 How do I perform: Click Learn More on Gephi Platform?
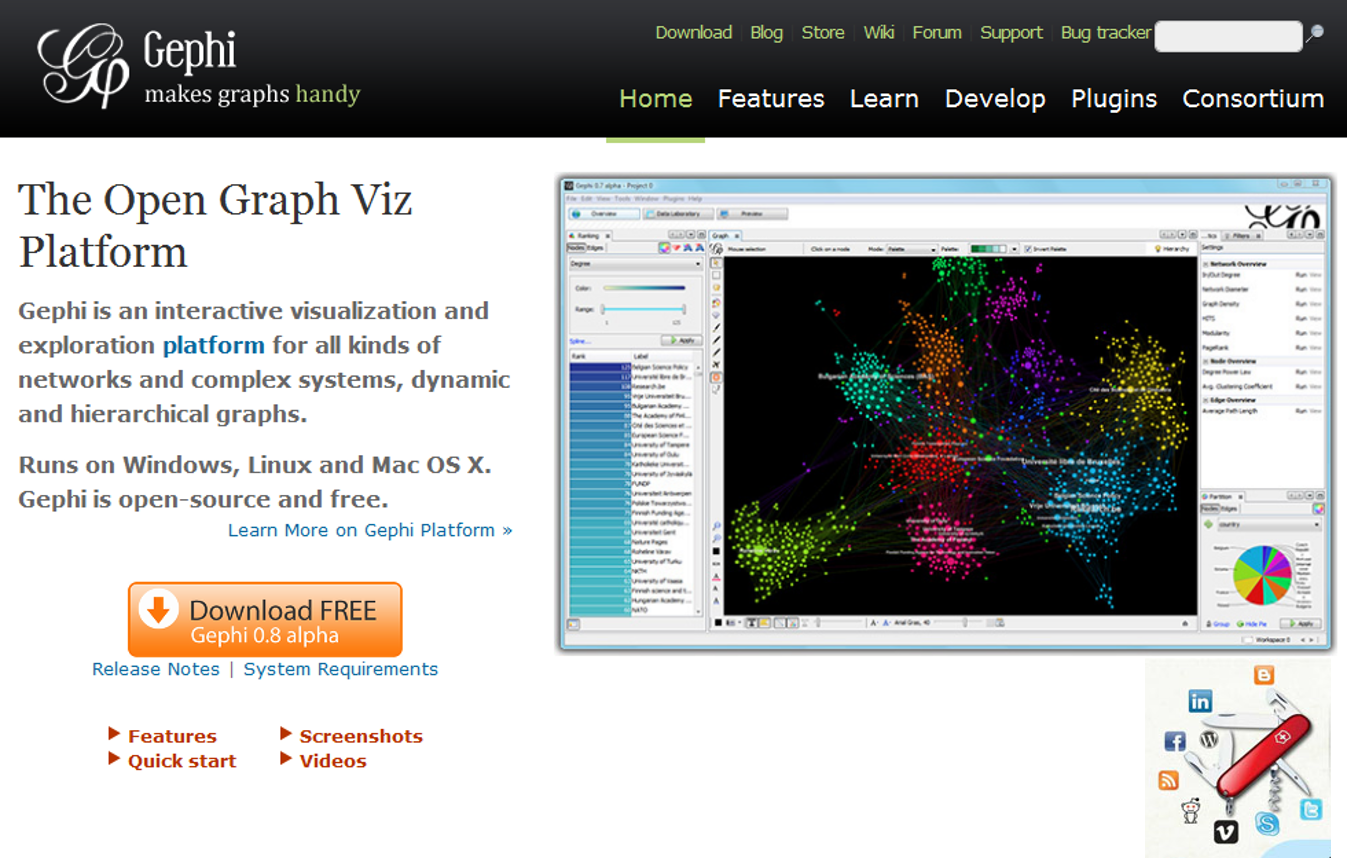(x=370, y=530)
